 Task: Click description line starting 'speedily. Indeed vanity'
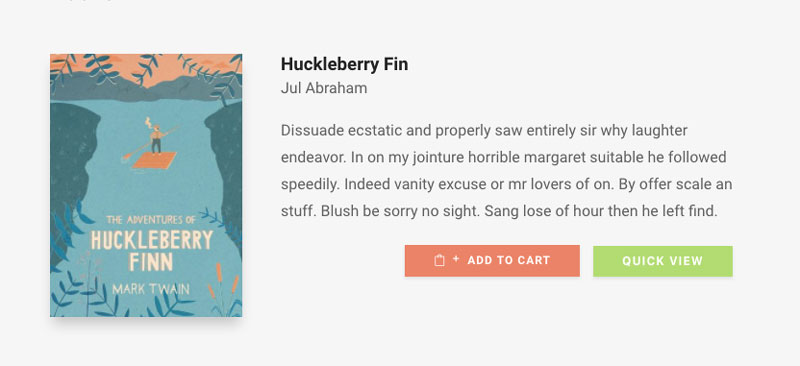[506, 184]
